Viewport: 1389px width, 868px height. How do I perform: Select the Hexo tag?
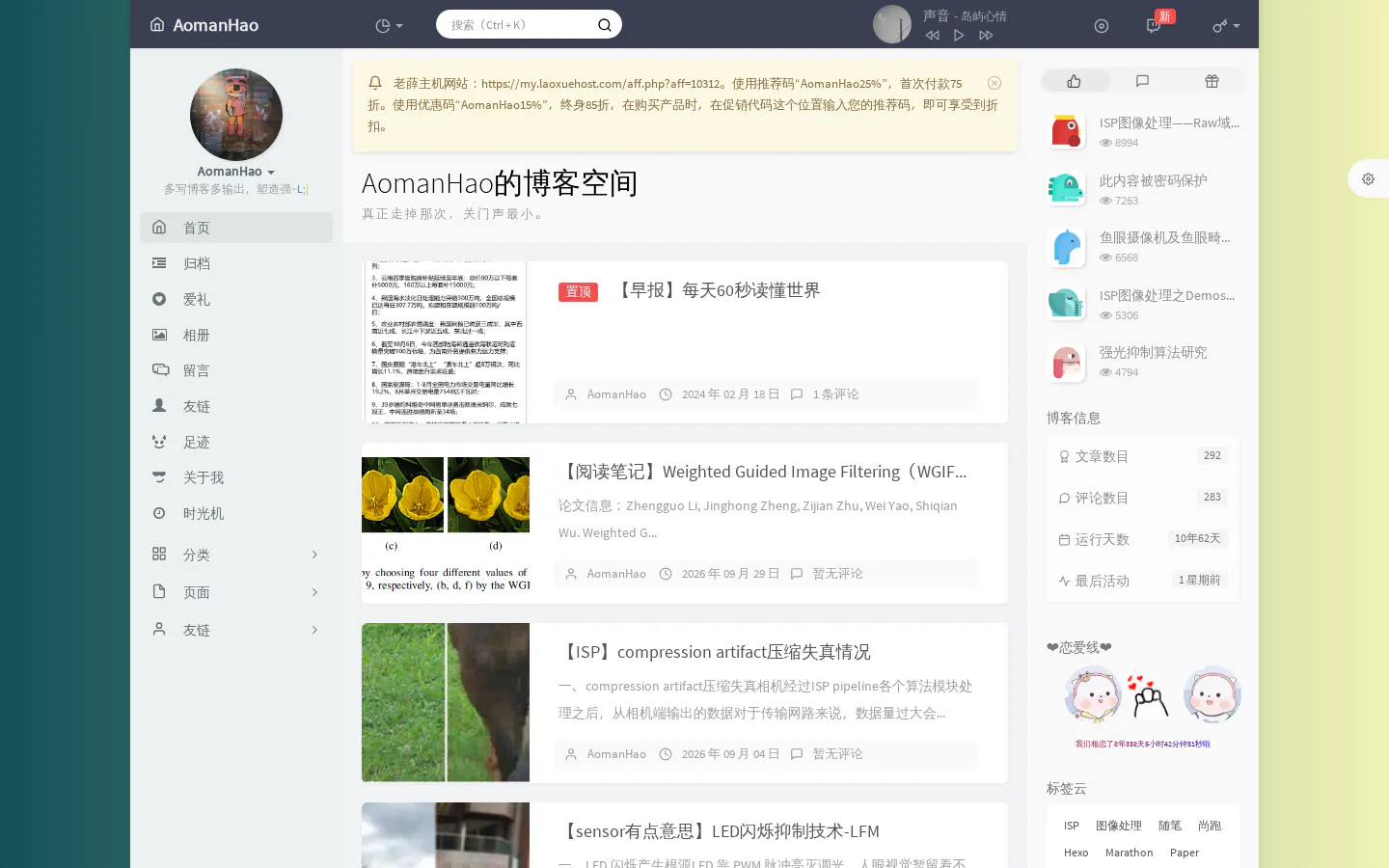(1076, 853)
